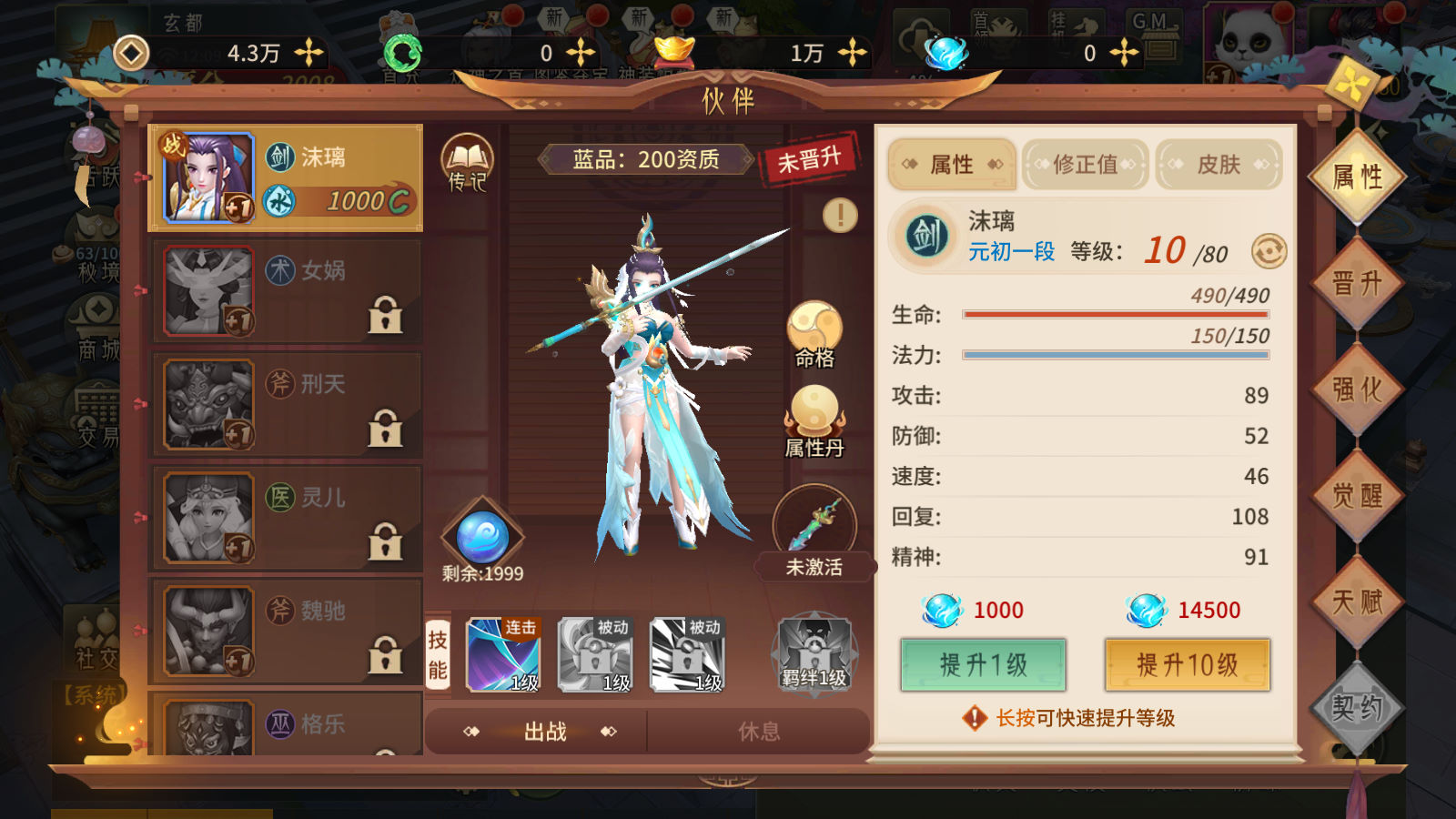Select the 连击 skill icon
The image size is (1456, 819).
(503, 654)
